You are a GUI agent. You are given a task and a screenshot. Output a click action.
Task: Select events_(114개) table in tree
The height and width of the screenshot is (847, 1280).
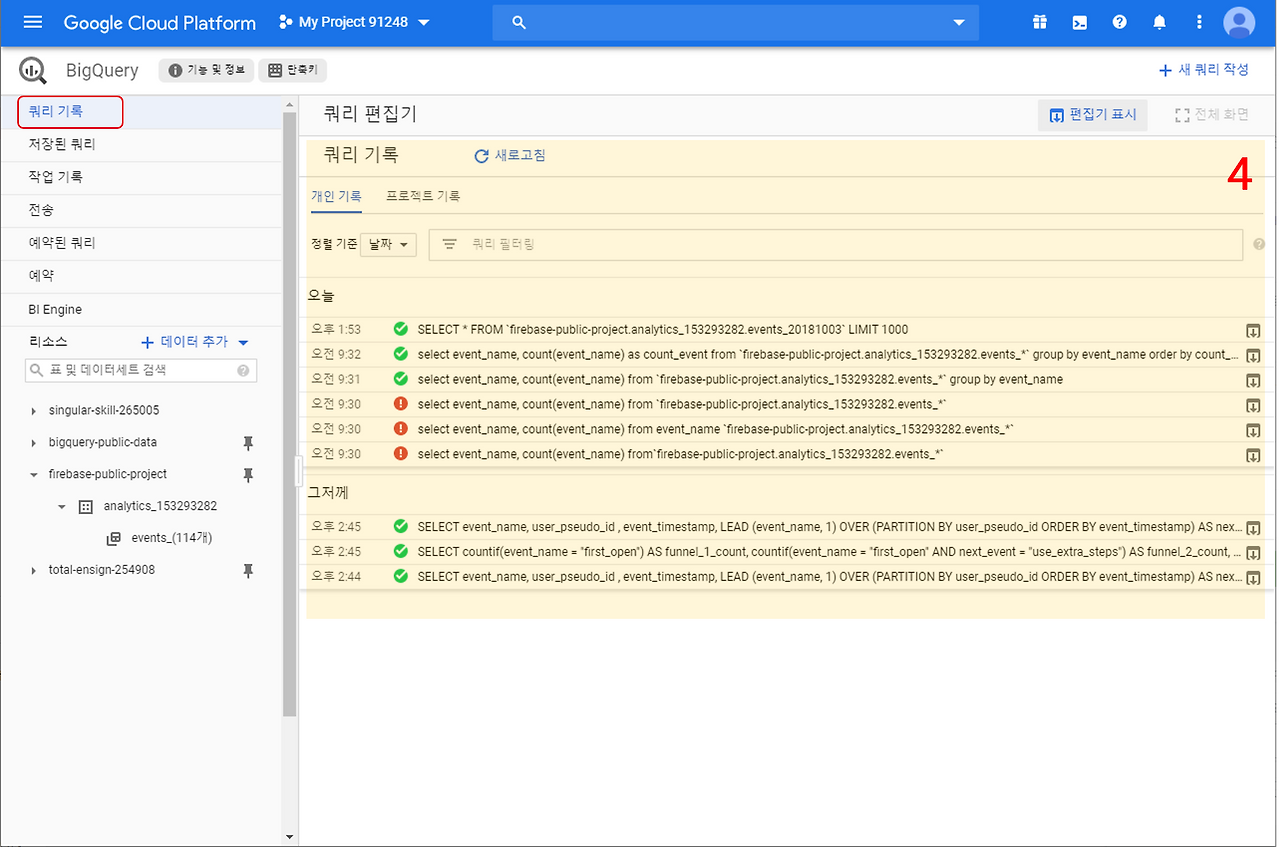point(172,538)
